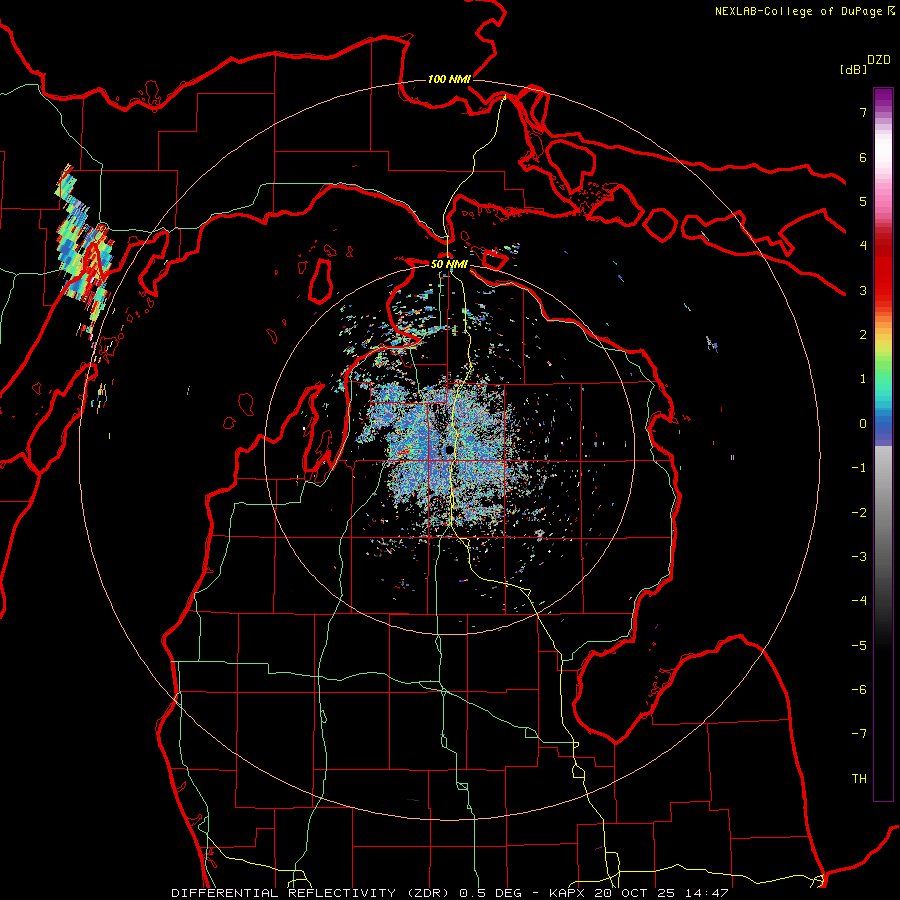Click the -2 value on the color scale

point(859,513)
